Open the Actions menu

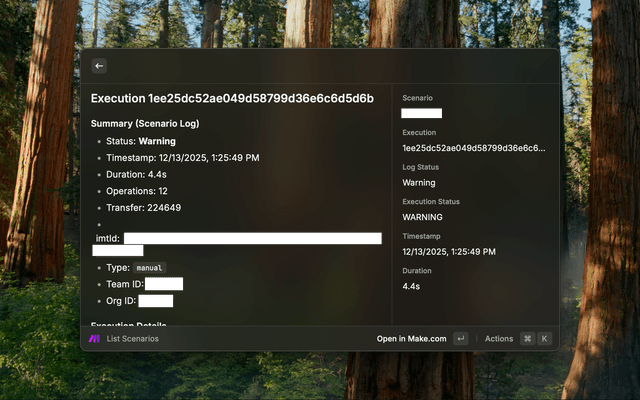point(499,339)
